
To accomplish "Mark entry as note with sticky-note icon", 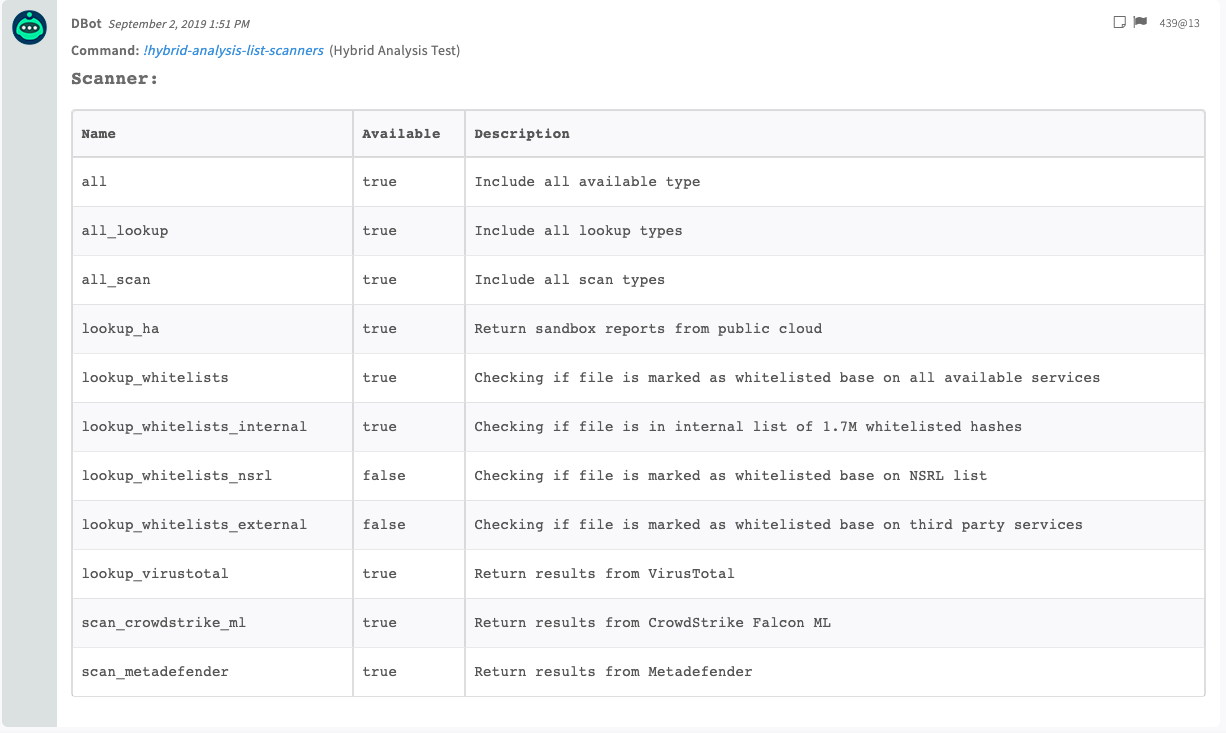I will 1120,22.
